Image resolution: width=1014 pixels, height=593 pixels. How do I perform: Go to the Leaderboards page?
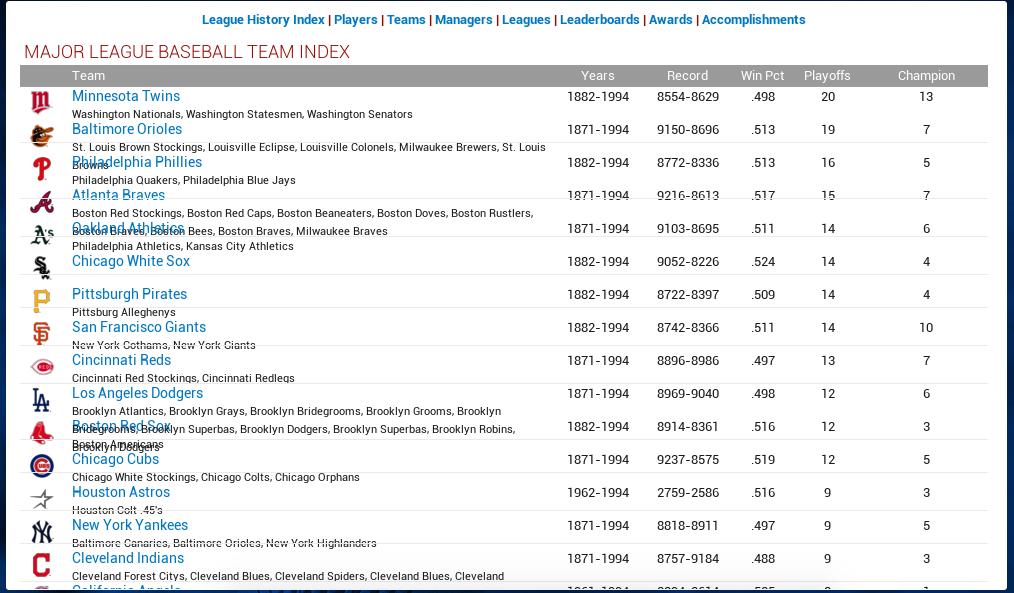pos(599,20)
